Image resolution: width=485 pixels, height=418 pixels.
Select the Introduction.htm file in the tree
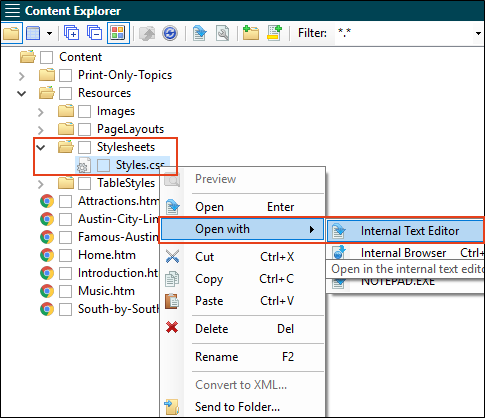[118, 273]
